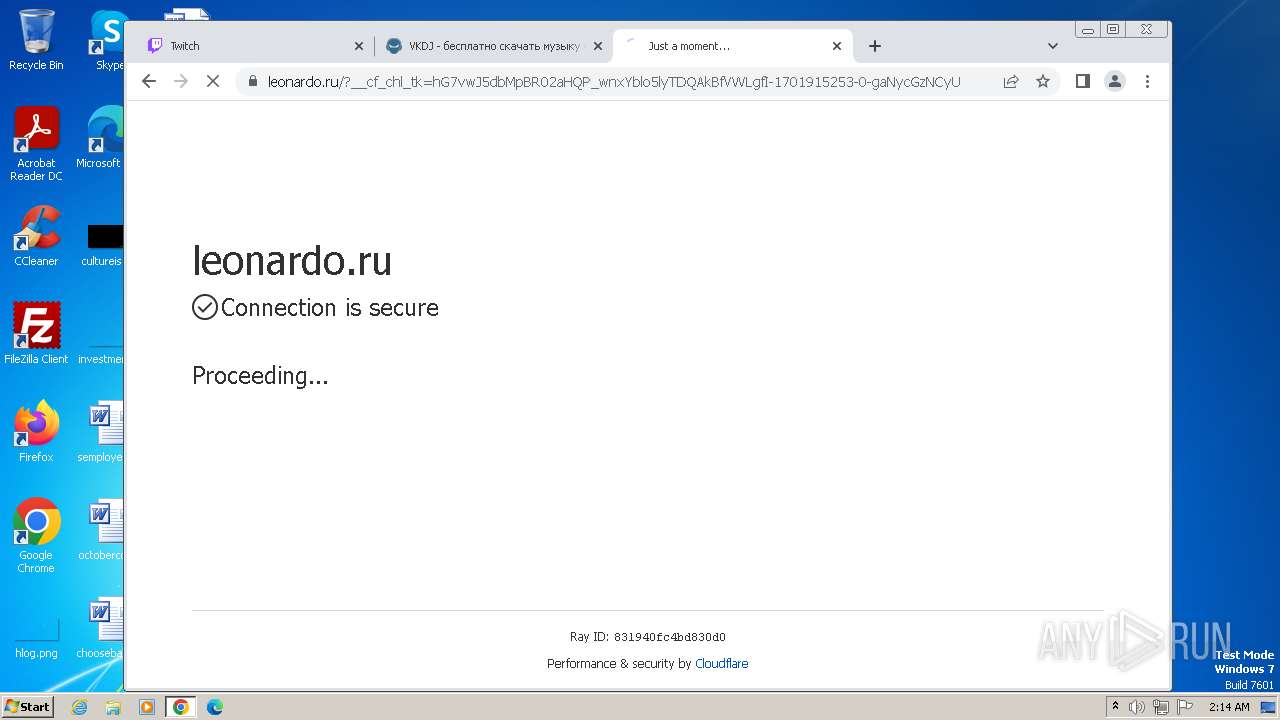Go back to previous page

pyautogui.click(x=149, y=81)
